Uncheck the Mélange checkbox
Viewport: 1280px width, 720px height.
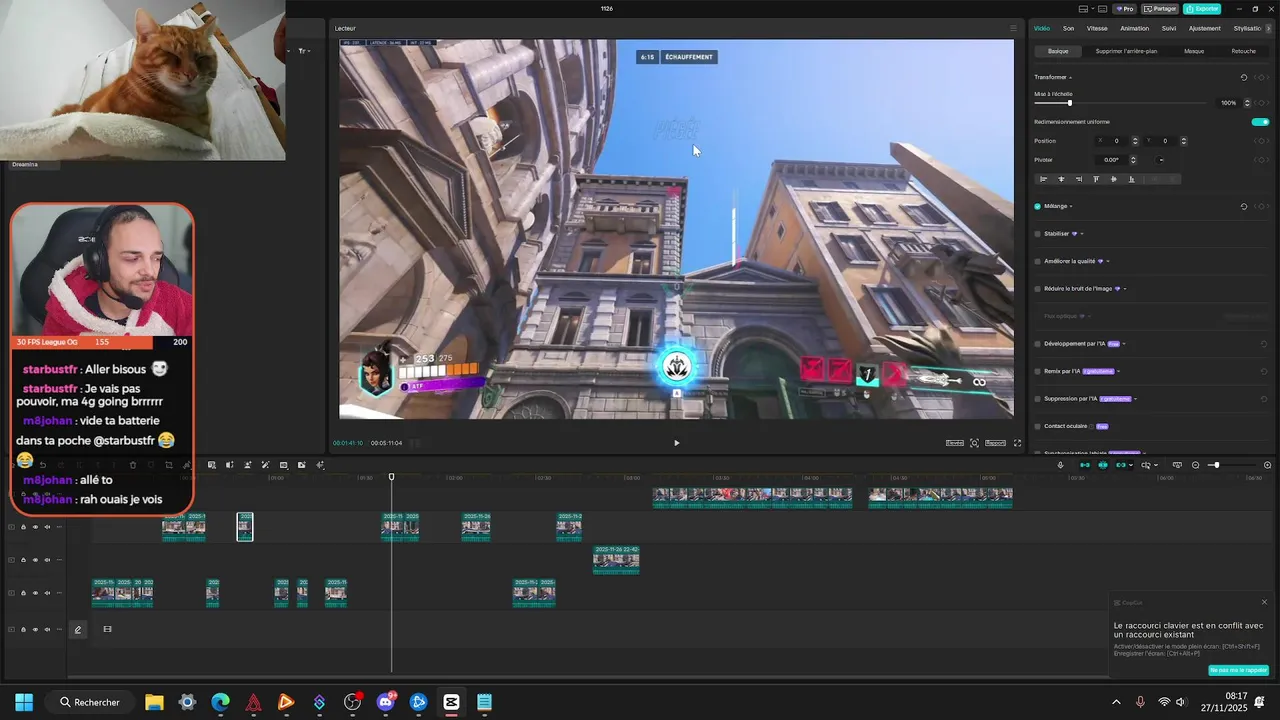pyautogui.click(x=1038, y=206)
